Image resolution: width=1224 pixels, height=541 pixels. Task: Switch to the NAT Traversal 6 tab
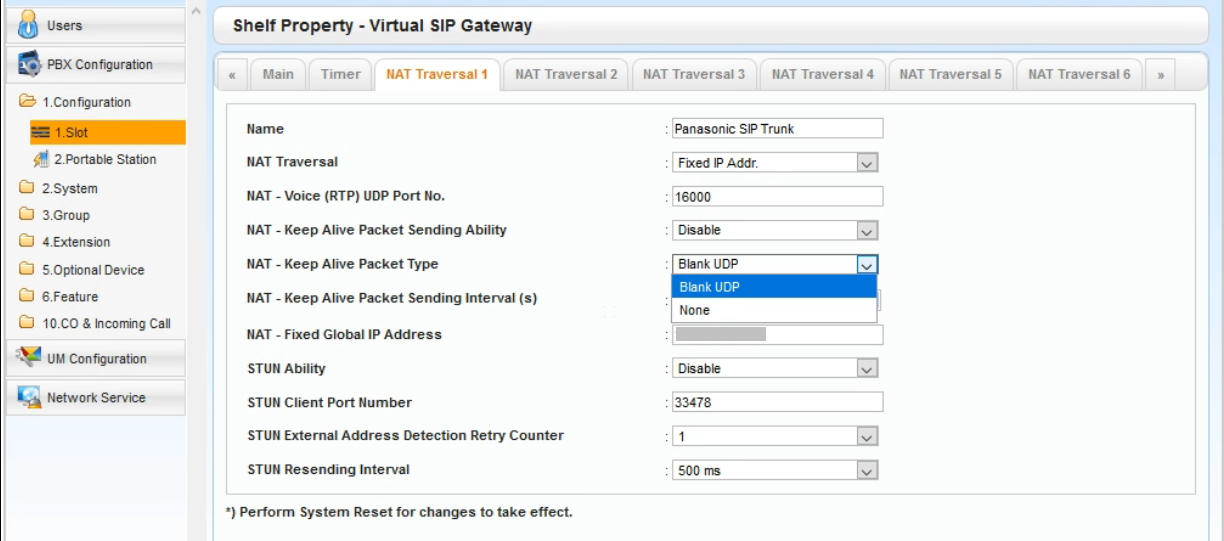coord(1079,74)
